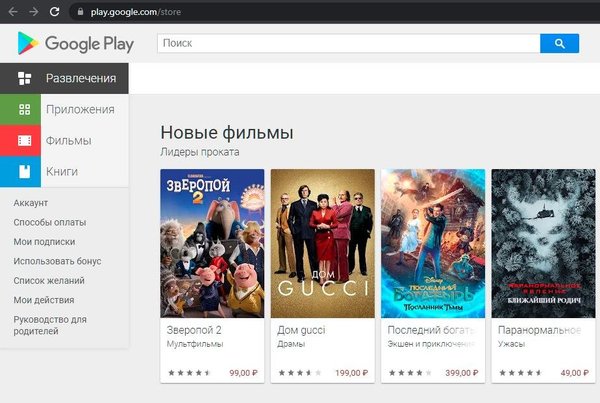Open the Зверопой 2 movie poster
Screen dimensions: 600x403
tap(212, 243)
